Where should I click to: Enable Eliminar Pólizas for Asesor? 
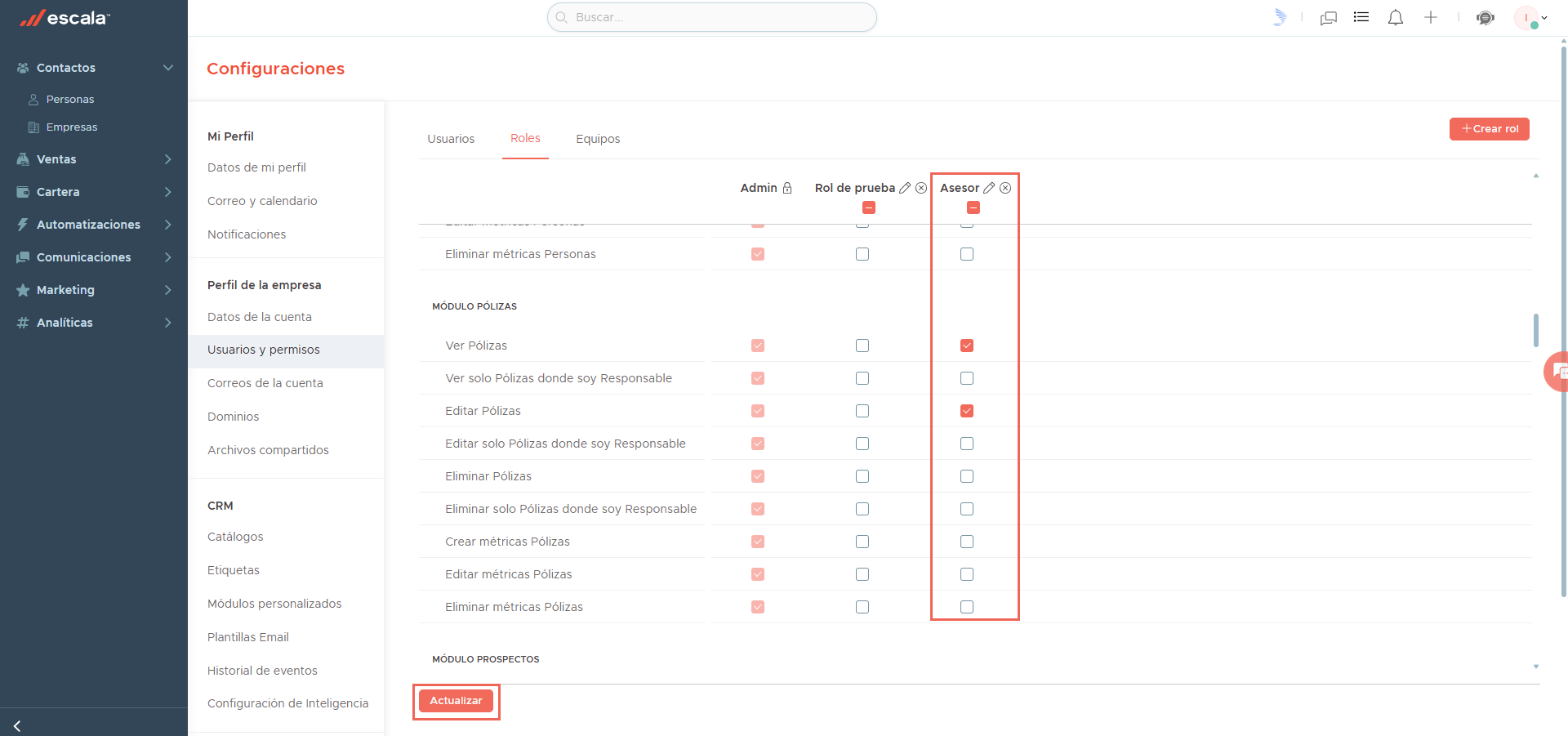coord(967,476)
